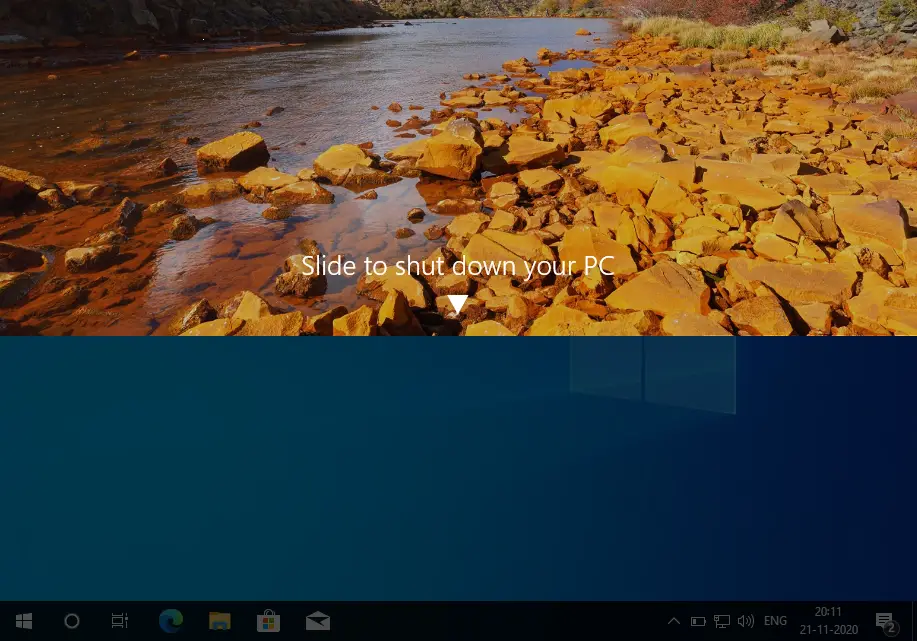This screenshot has width=917, height=641.
Task: Open Task View in the taskbar
Action: click(119, 621)
